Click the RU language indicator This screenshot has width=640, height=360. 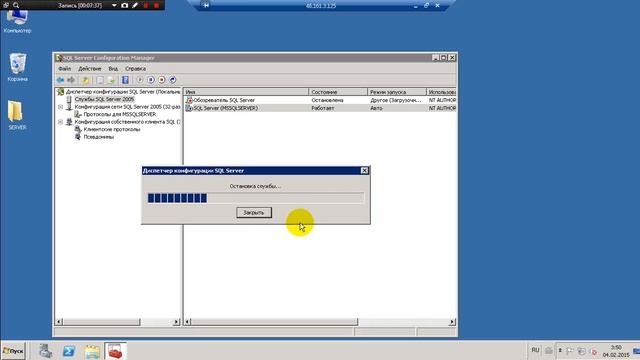pos(535,350)
